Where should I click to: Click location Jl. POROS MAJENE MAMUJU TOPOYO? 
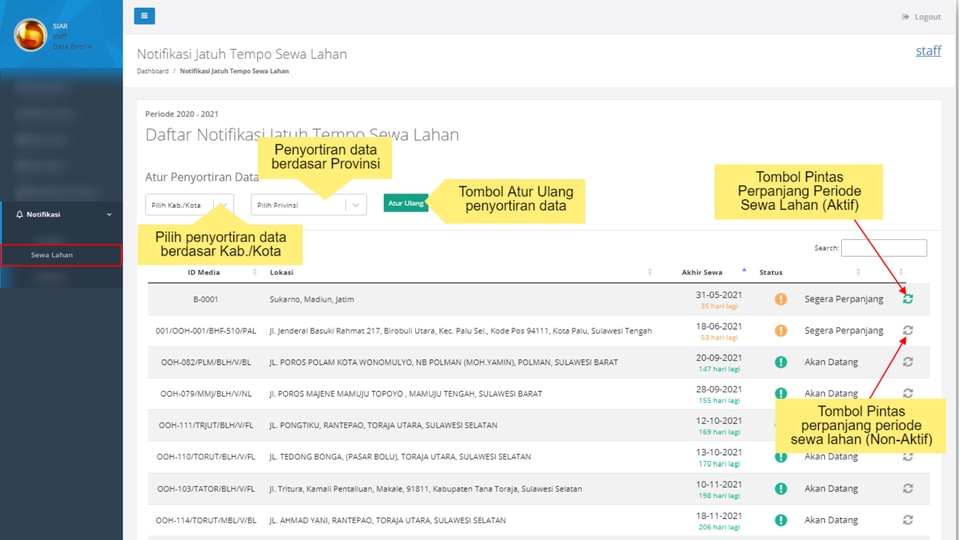coord(405,394)
